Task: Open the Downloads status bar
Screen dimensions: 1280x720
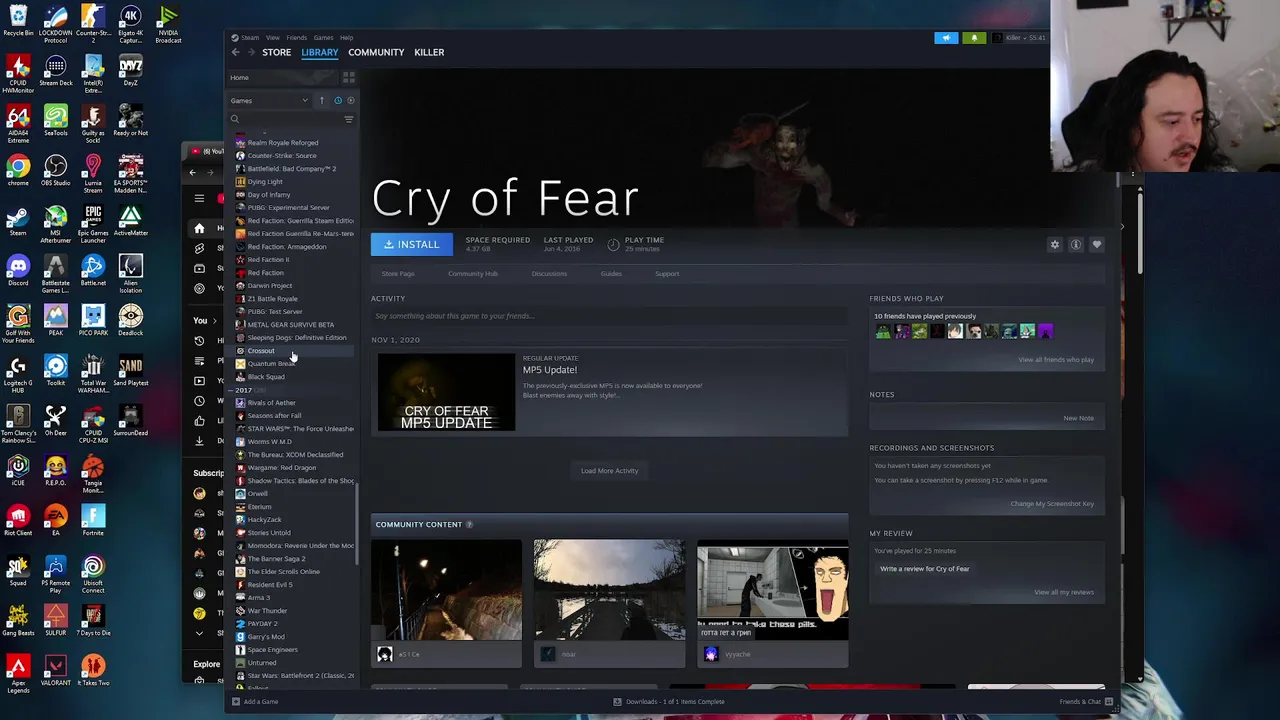Action: pos(670,702)
